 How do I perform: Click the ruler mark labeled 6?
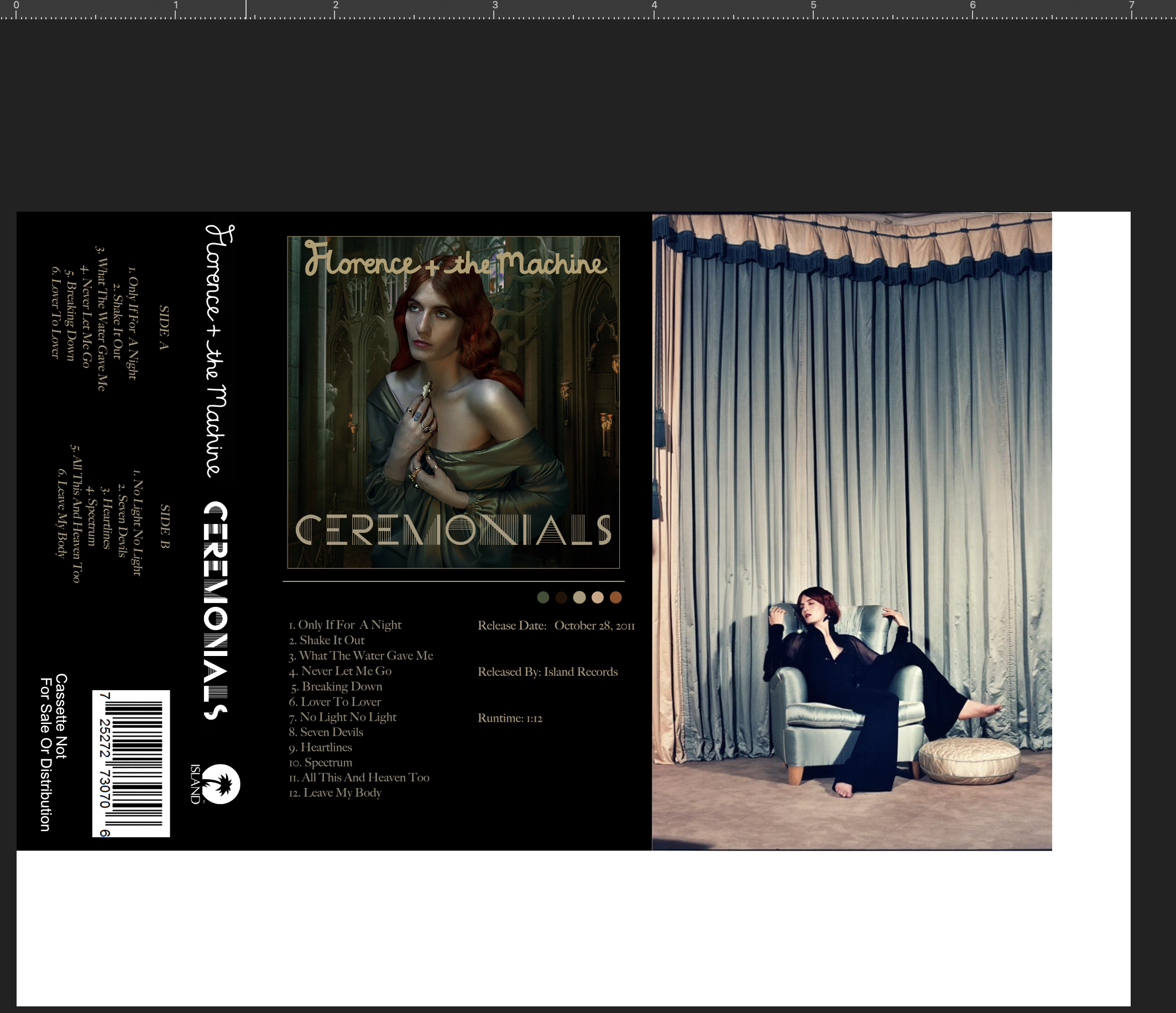coord(972,5)
